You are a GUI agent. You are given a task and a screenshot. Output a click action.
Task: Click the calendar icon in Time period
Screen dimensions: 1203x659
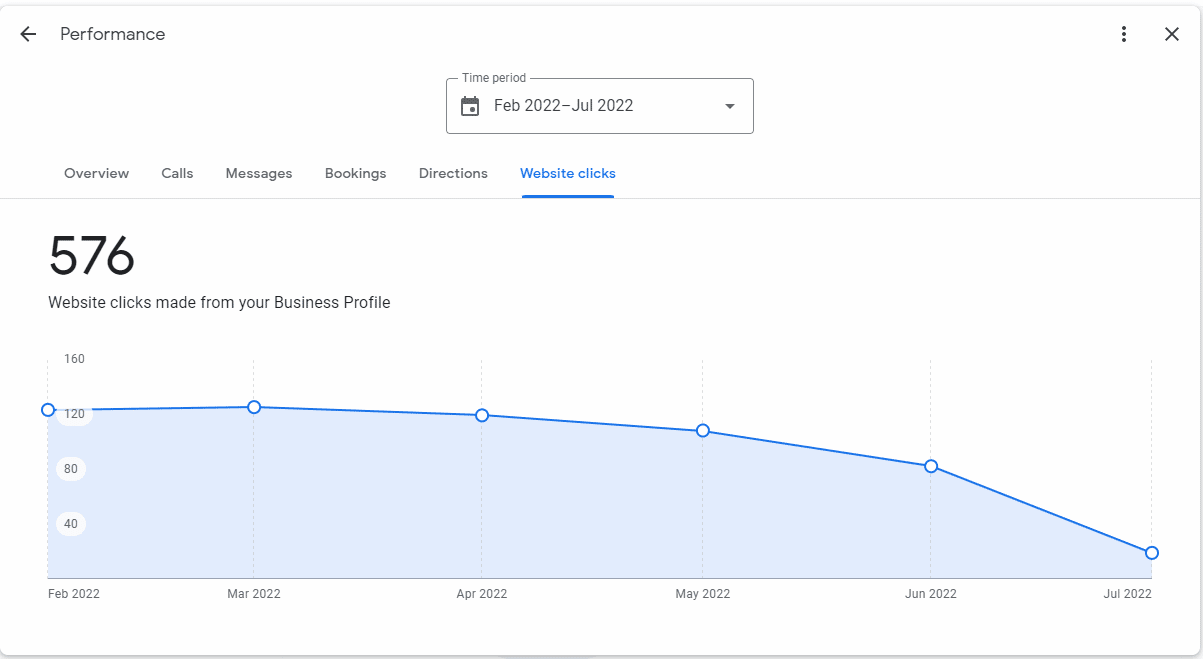470,106
